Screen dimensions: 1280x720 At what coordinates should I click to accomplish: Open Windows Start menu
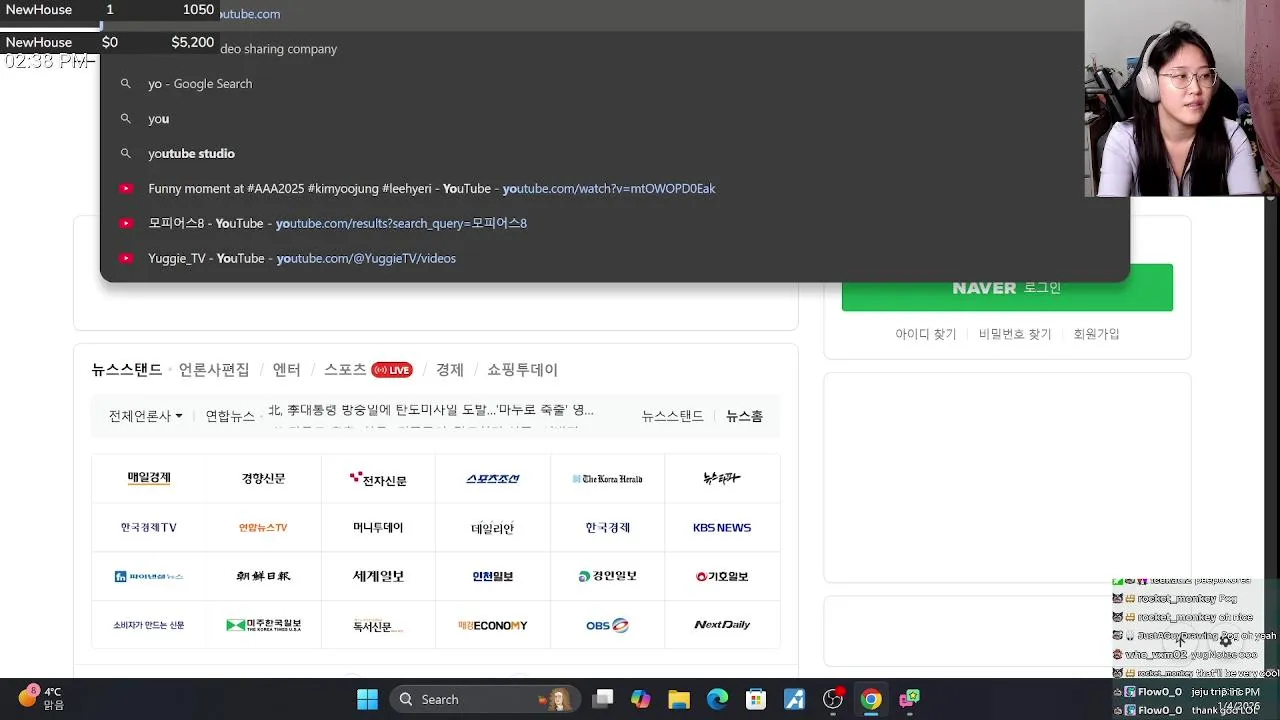pyautogui.click(x=367, y=699)
